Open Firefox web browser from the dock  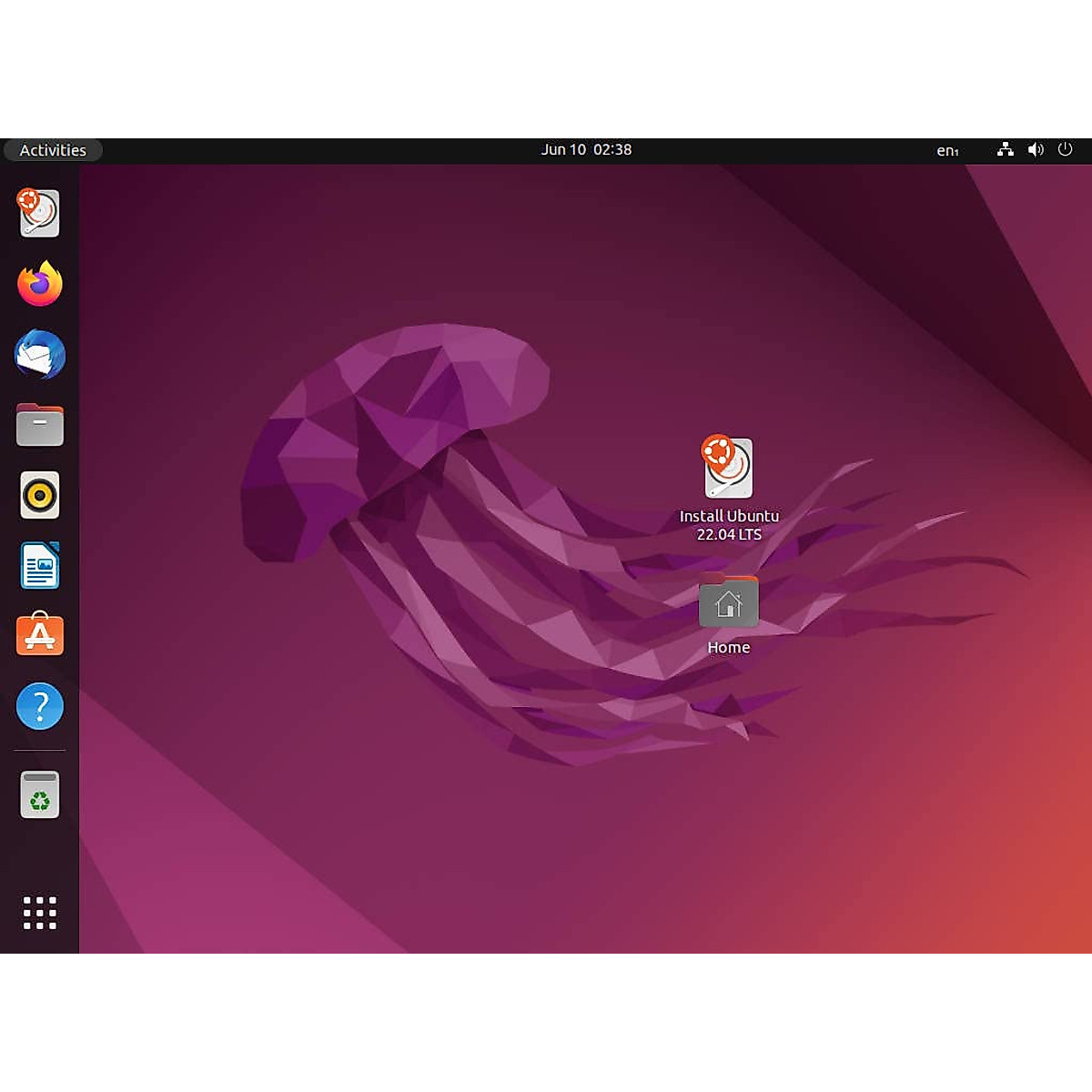[x=39, y=284]
